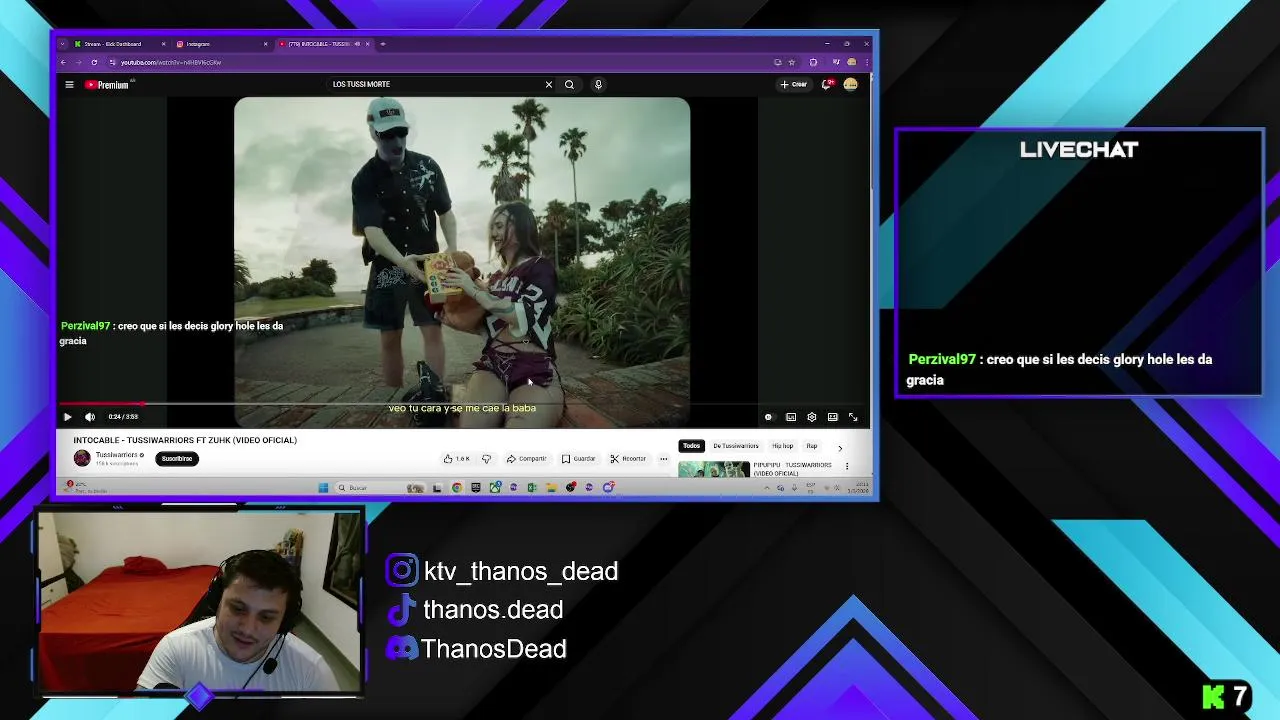Enter fullscreen on the video player
Screen dimensions: 1280x720
pyautogui.click(x=853, y=417)
